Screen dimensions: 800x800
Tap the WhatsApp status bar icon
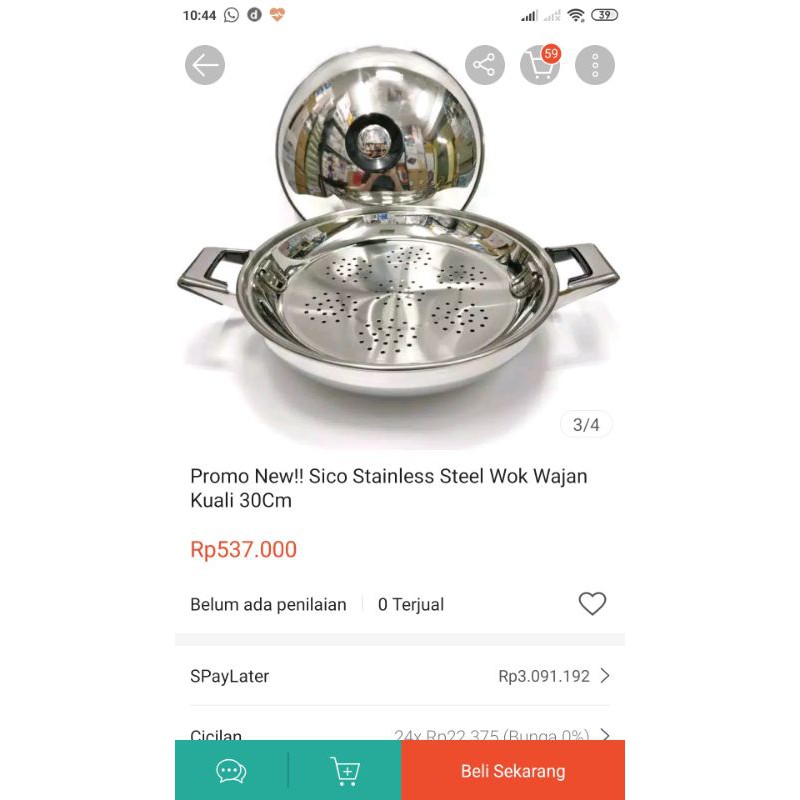pyautogui.click(x=231, y=15)
